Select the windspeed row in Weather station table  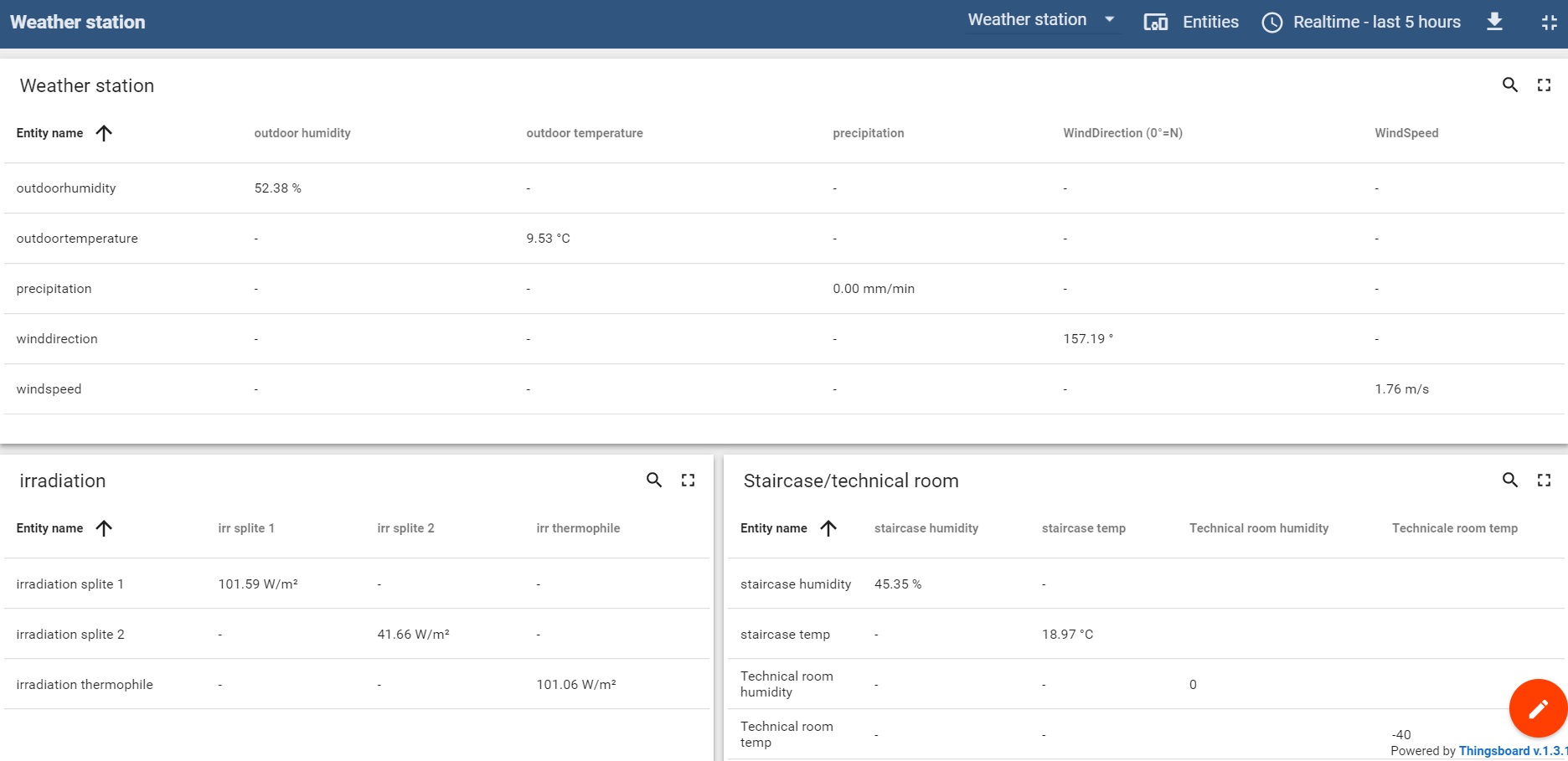335,388
